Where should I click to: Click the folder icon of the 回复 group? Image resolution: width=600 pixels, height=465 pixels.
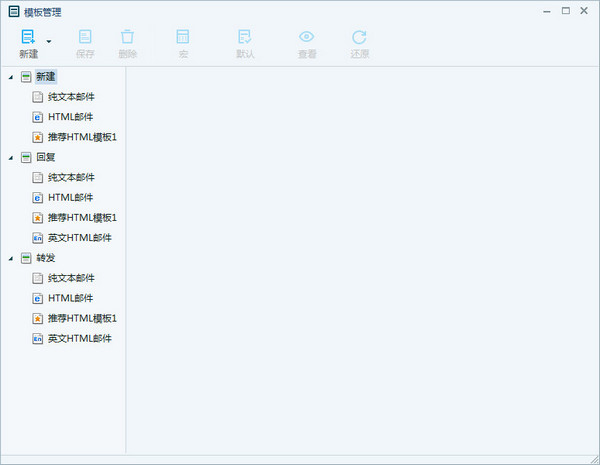[x=26, y=157]
